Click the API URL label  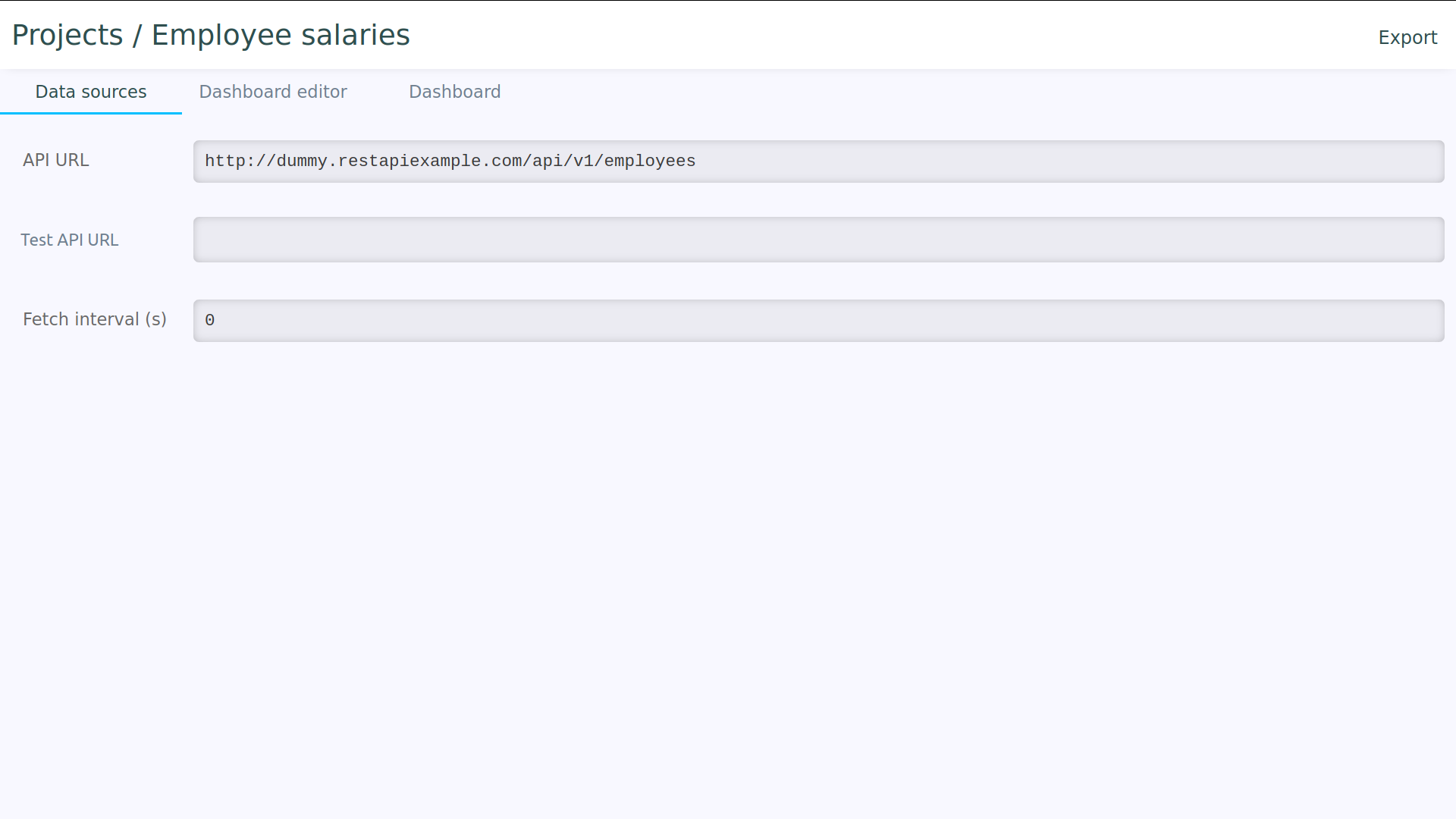coord(55,160)
